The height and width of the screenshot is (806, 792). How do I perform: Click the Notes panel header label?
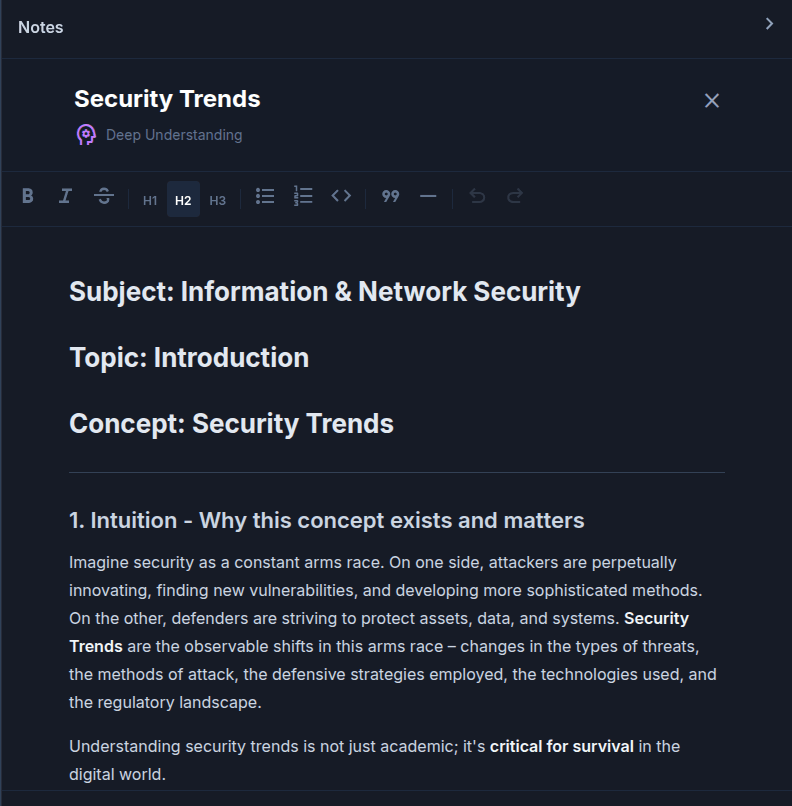click(40, 27)
